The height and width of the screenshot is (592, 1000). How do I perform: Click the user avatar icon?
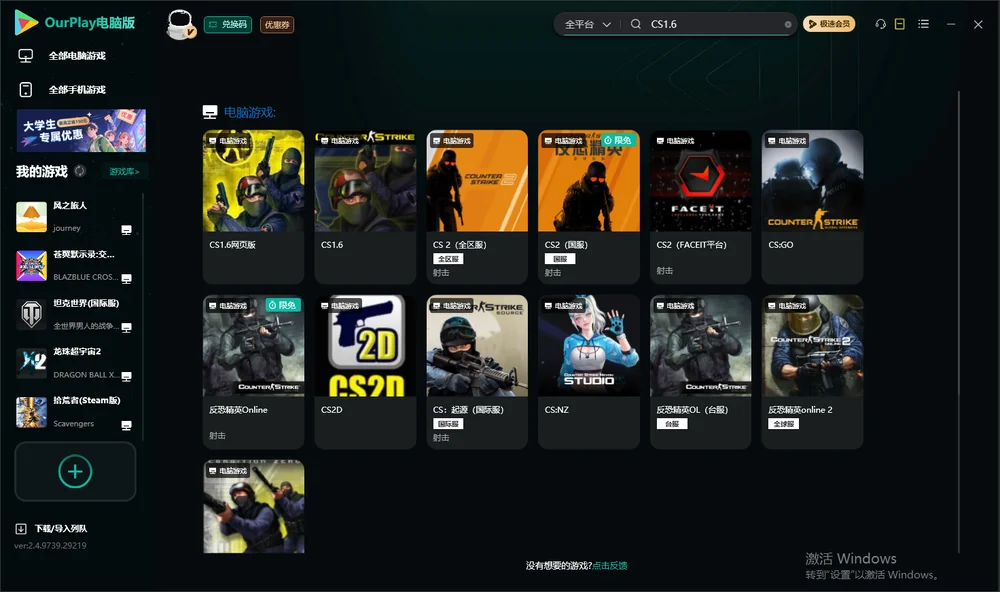click(180, 25)
